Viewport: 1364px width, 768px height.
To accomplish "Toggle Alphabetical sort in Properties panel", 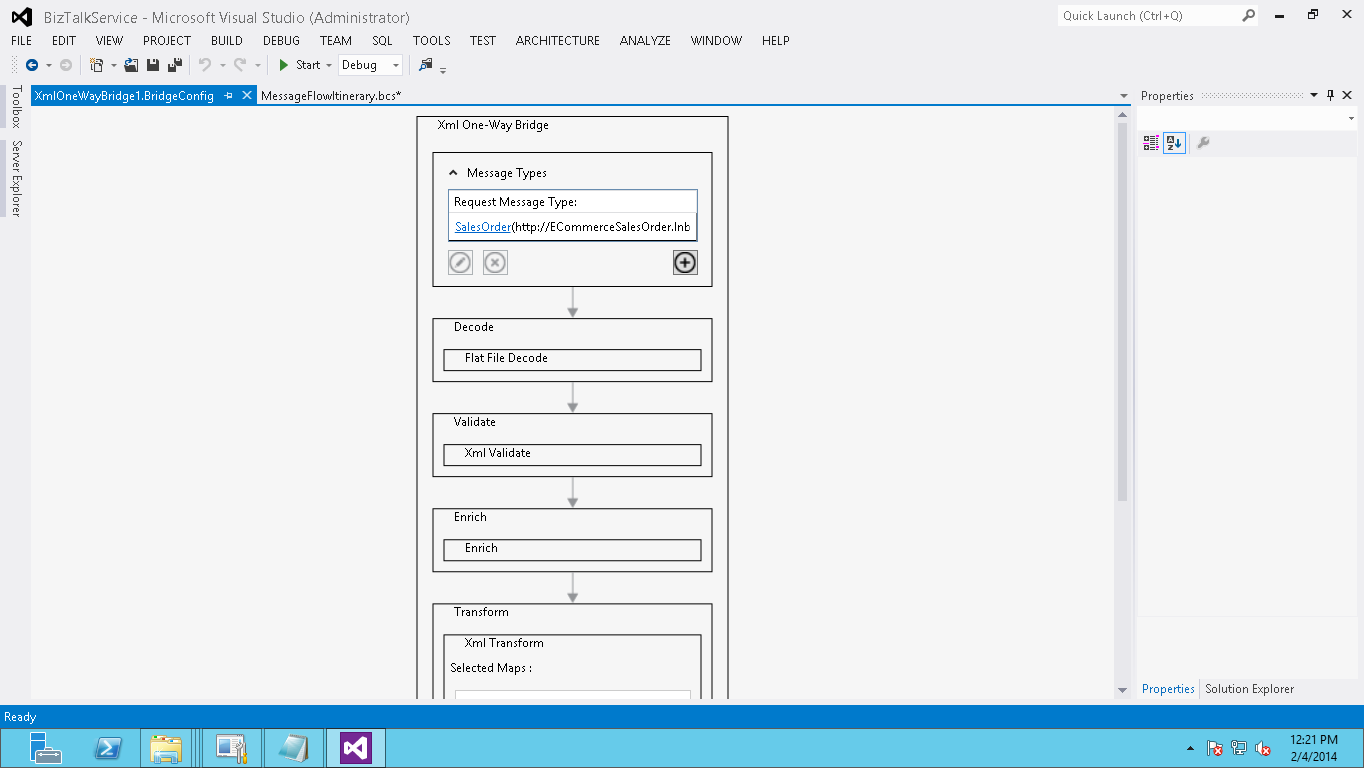I will pyautogui.click(x=1175, y=143).
